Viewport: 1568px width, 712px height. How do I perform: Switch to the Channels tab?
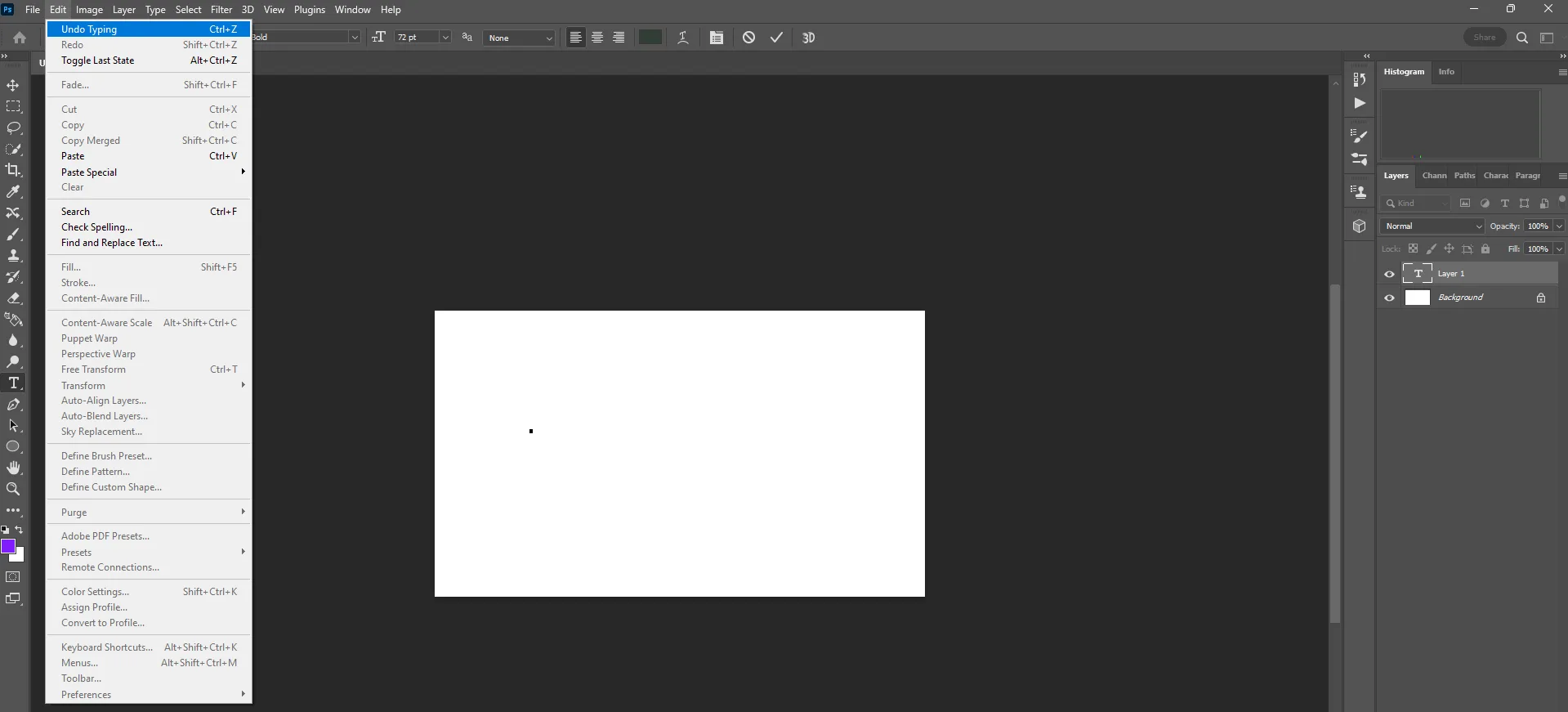[x=1434, y=176]
